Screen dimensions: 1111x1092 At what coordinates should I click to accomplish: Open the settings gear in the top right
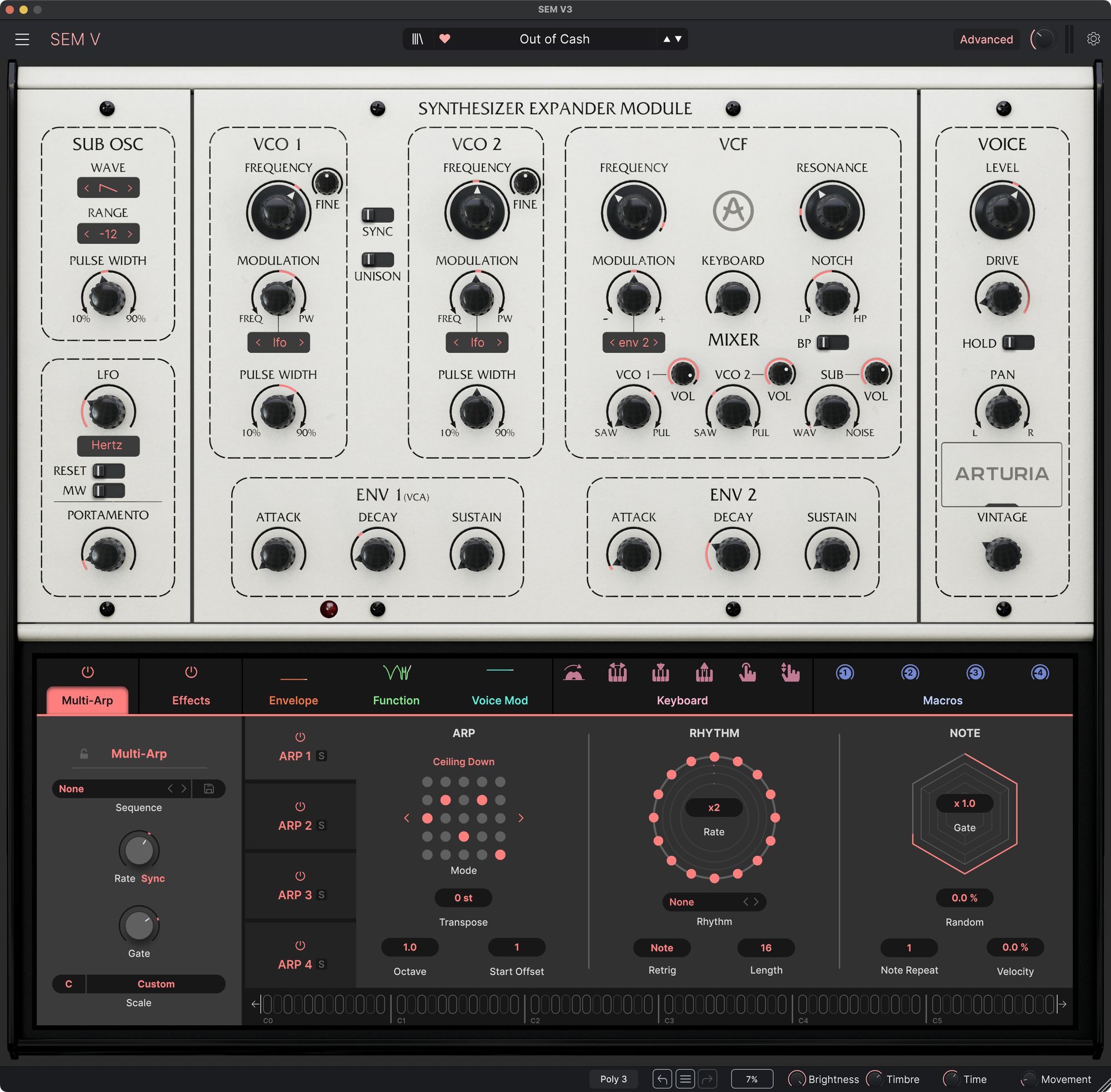(1093, 38)
